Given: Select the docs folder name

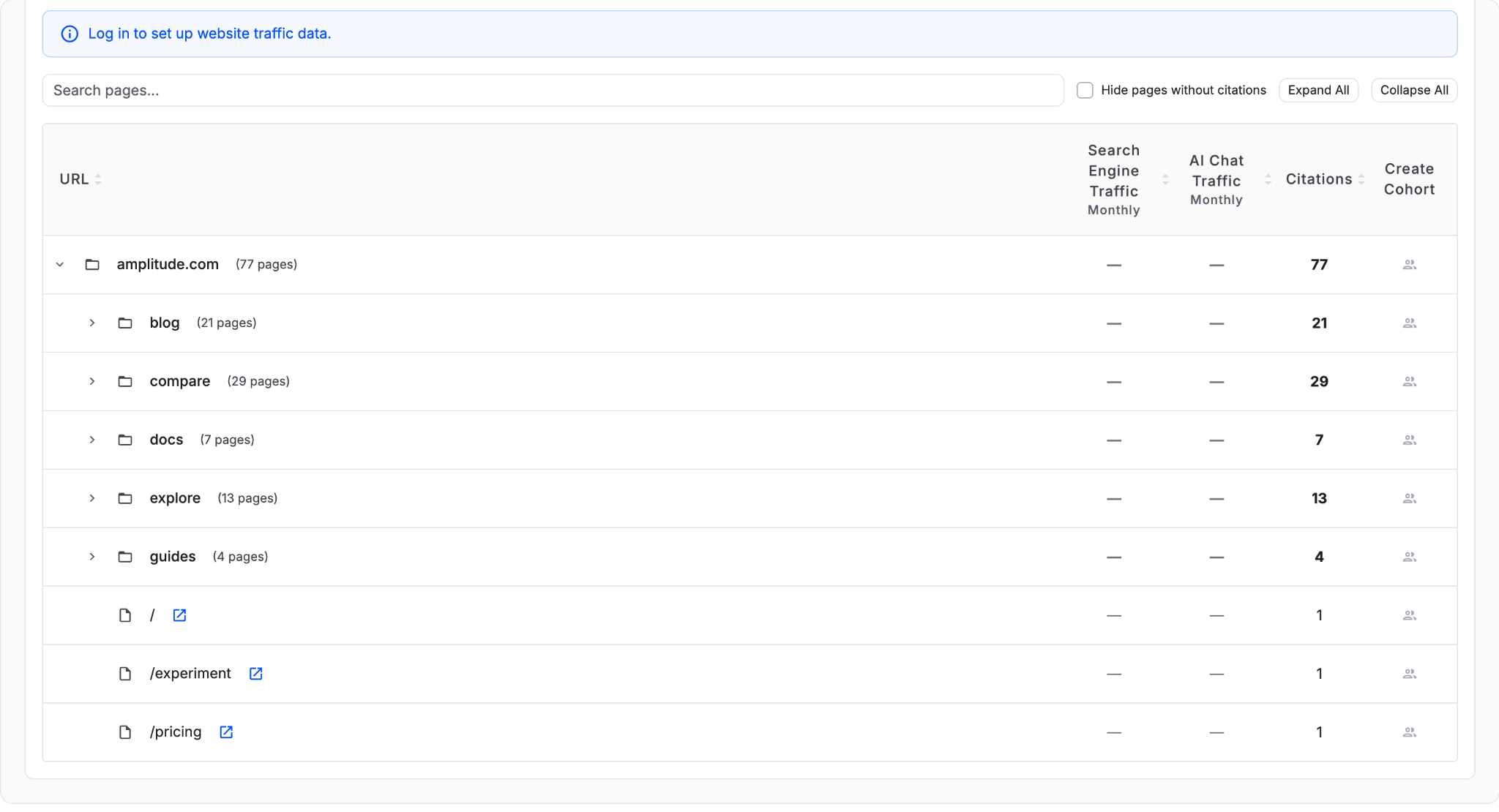Looking at the screenshot, I should pos(166,440).
